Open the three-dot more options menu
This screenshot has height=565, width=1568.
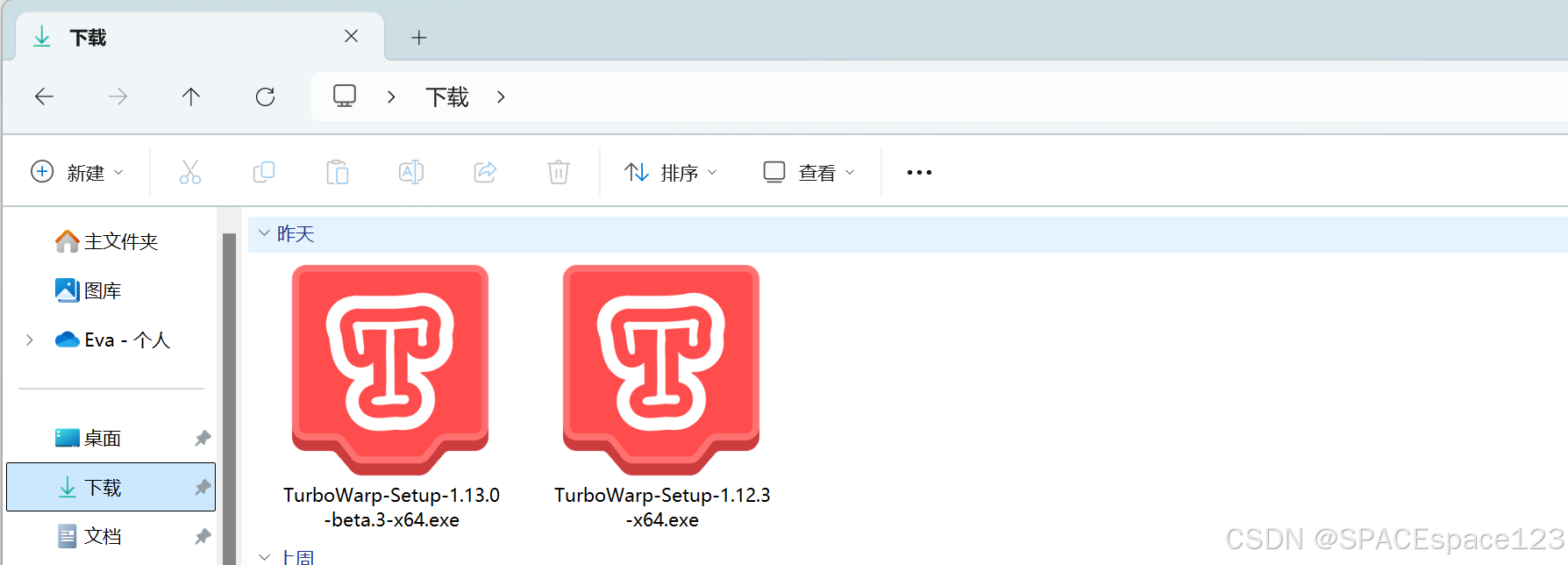pos(919,172)
